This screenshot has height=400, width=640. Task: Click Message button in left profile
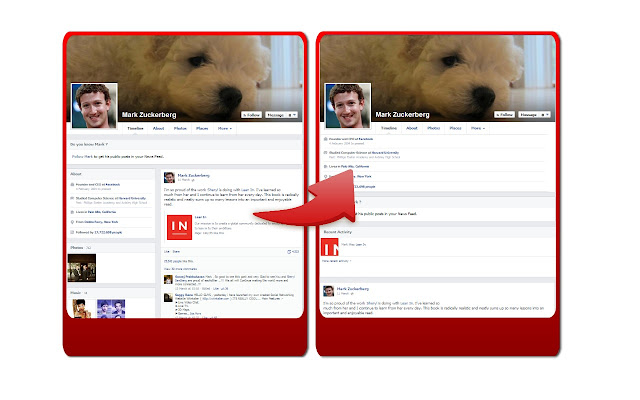[x=276, y=115]
